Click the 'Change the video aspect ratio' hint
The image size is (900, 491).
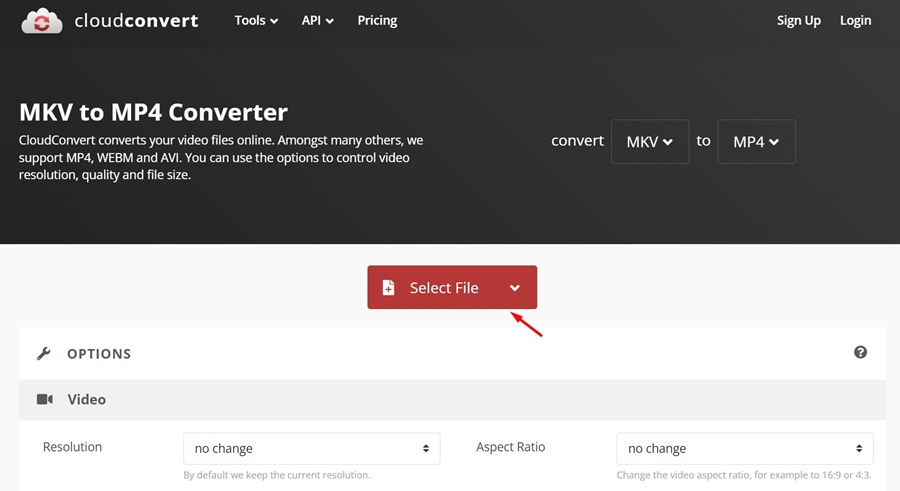744,475
